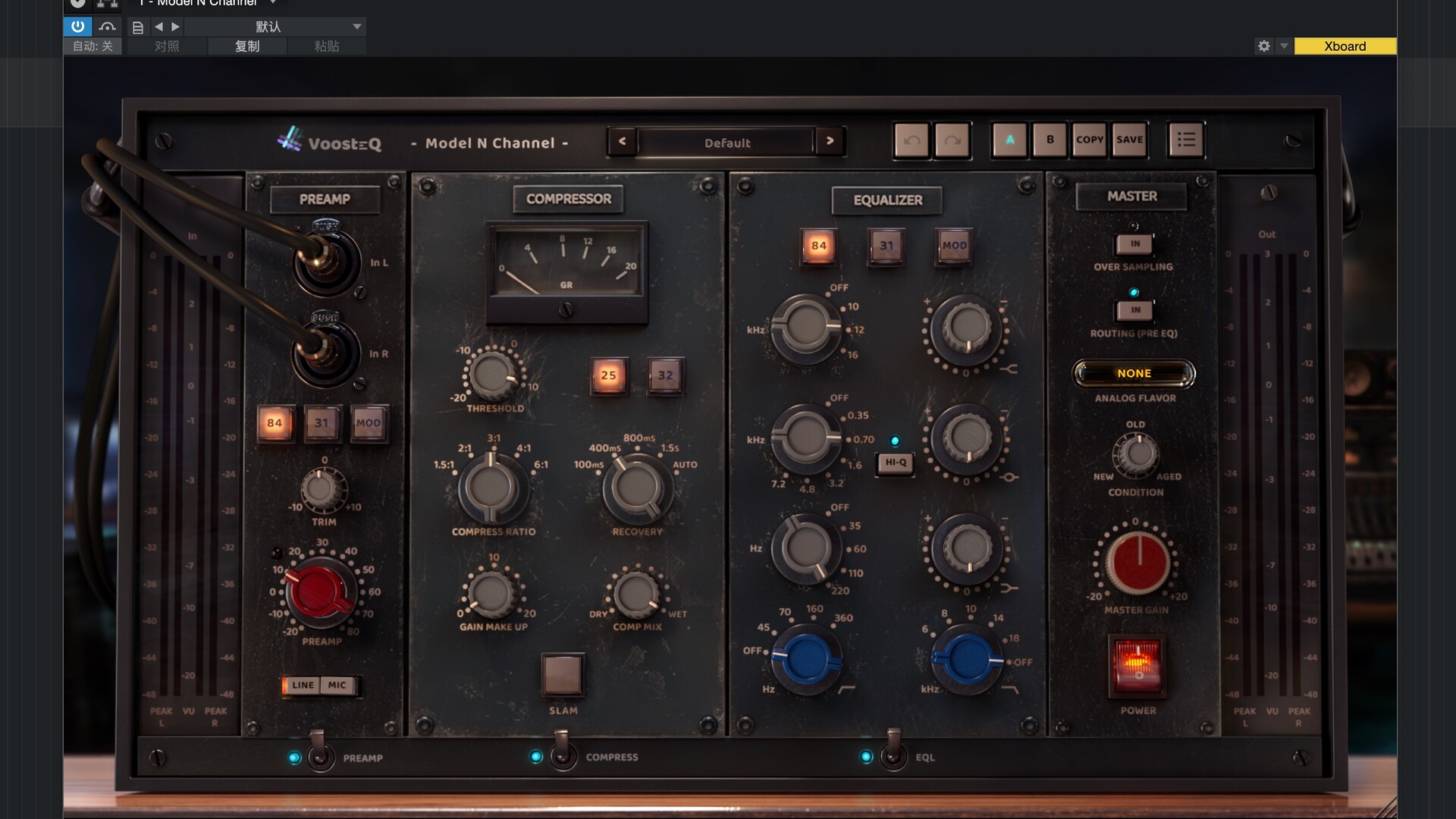Viewport: 1456px width, 819px height.
Task: Click the low shelf gain knob
Action: [967, 548]
